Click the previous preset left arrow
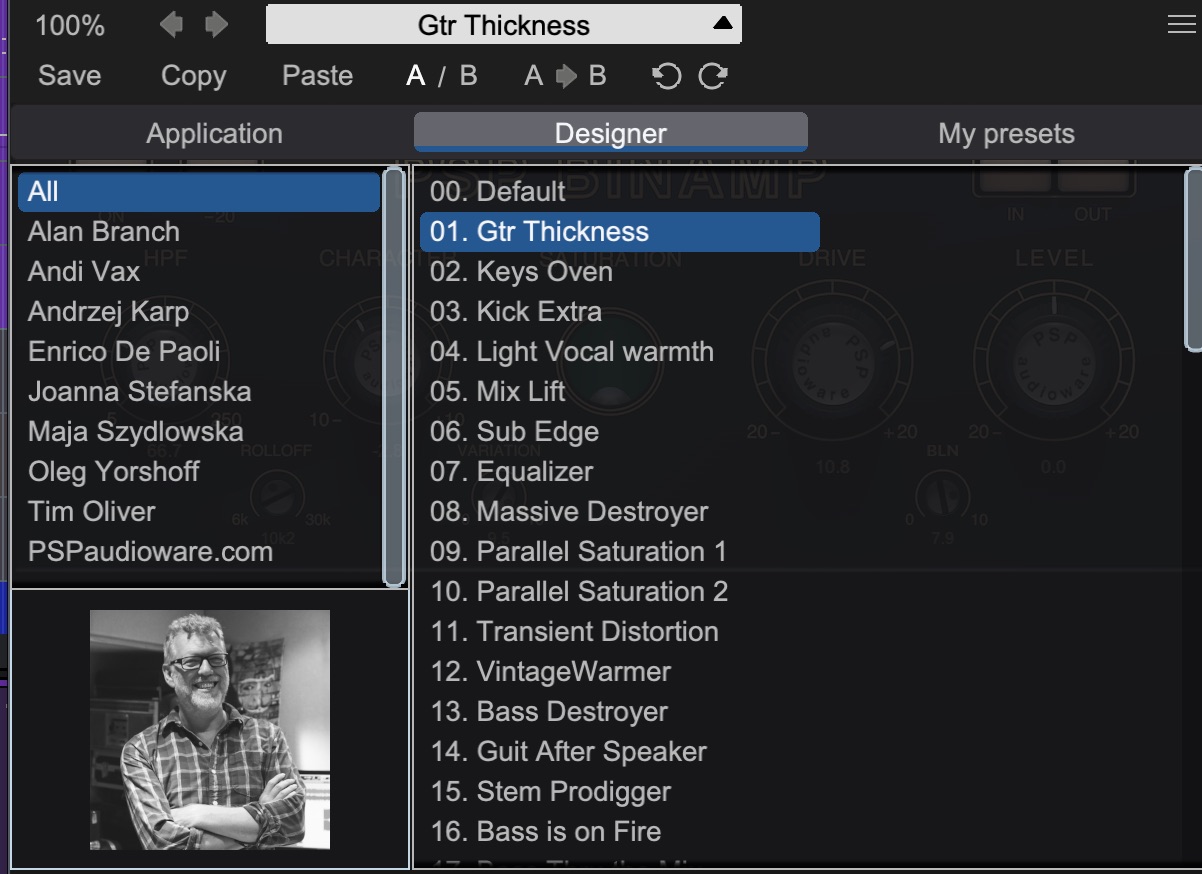The image size is (1202, 874). (x=171, y=25)
